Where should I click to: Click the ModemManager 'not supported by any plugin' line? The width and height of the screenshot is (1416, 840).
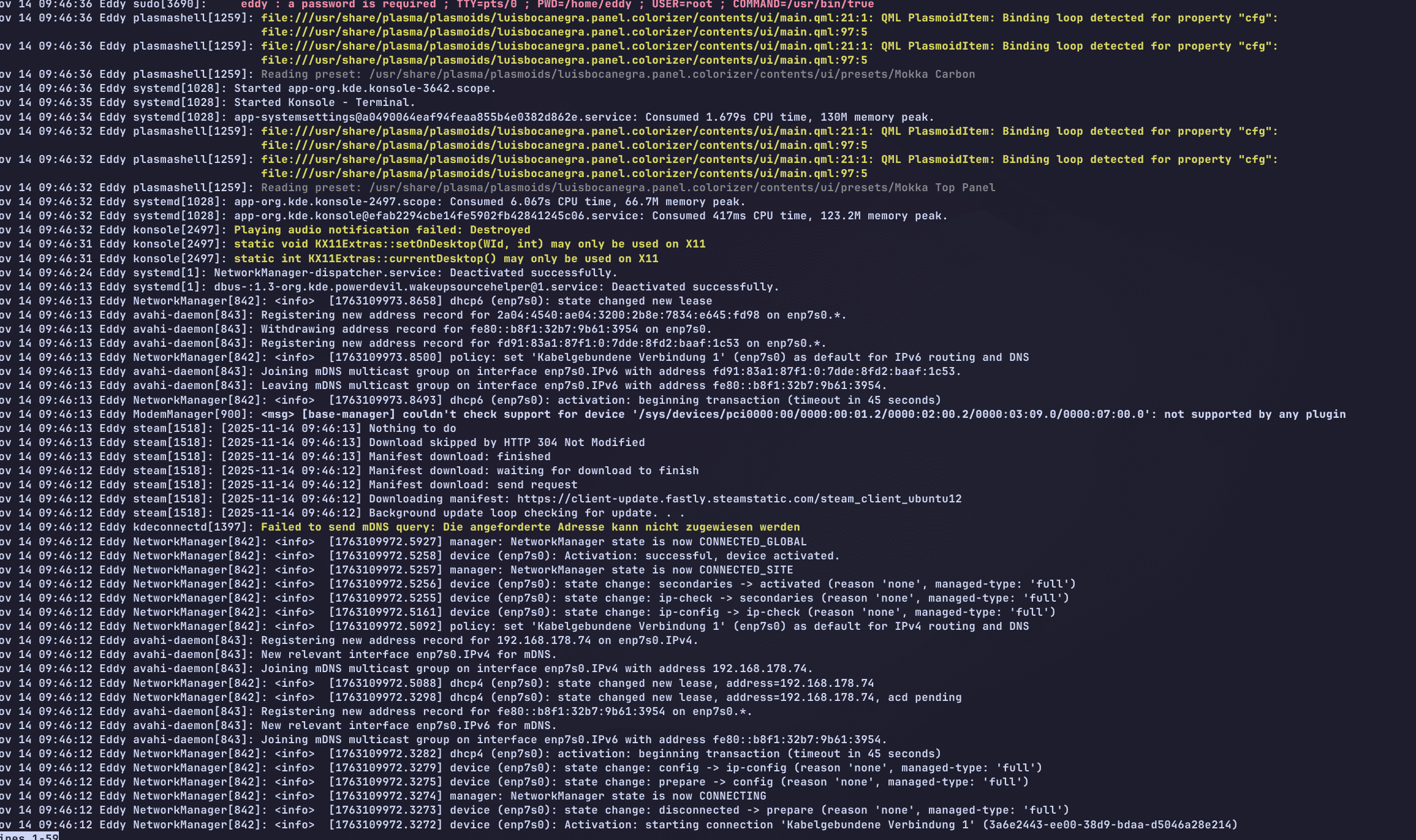(x=1254, y=414)
